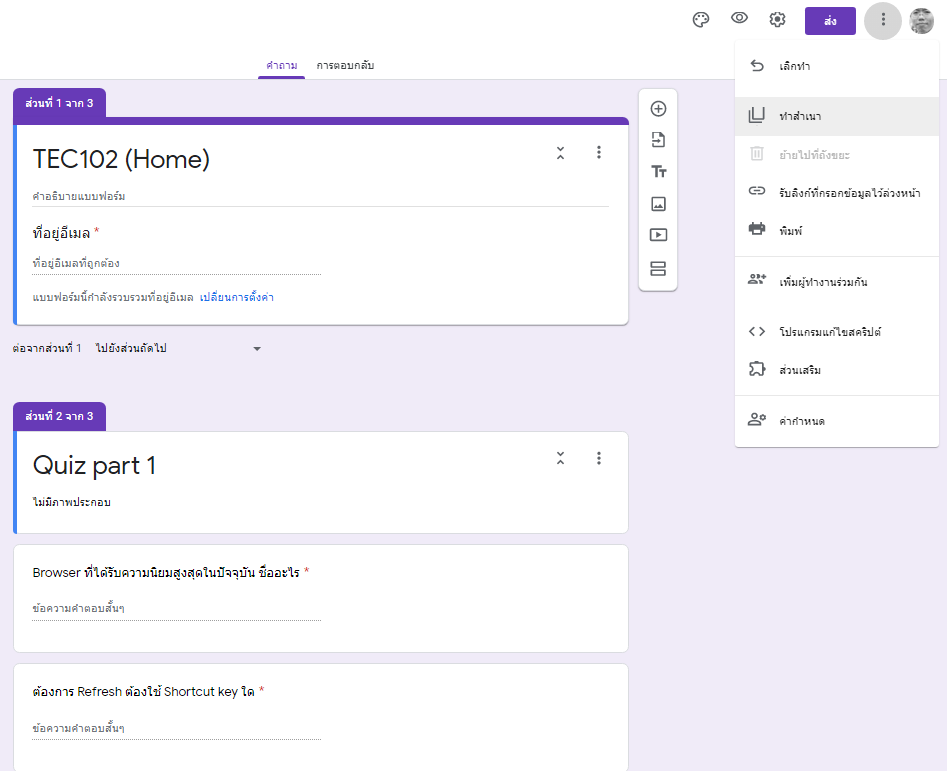Screen dimensions: 947x771
Task: Click the add video icon
Action: pyautogui.click(x=658, y=236)
